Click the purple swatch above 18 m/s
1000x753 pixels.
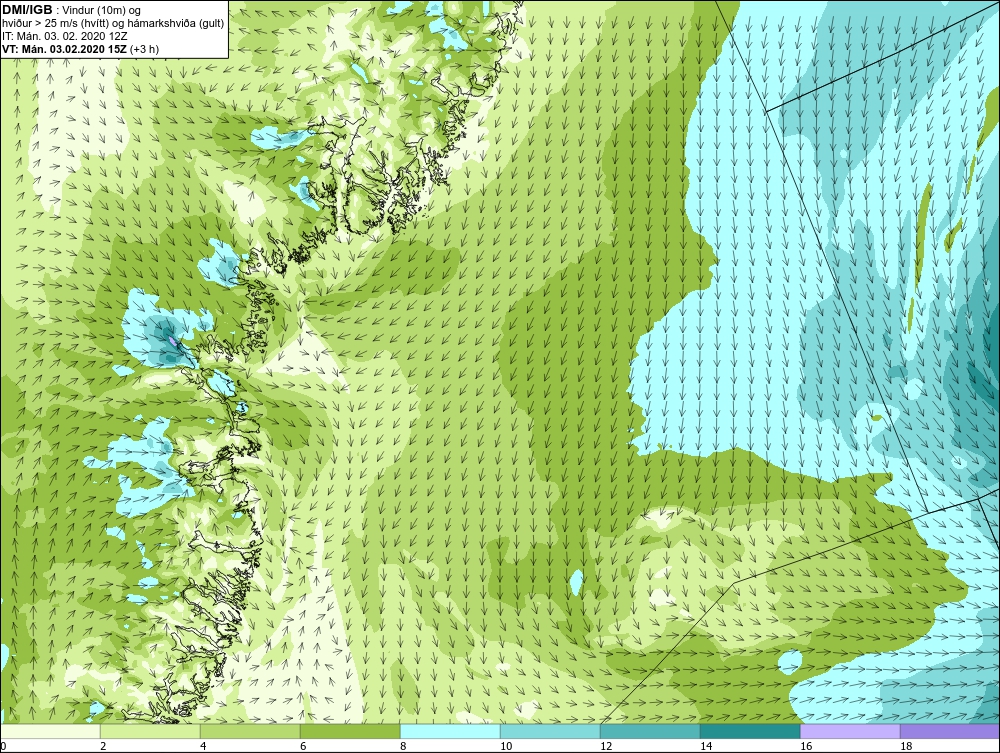pyautogui.click(x=950, y=731)
